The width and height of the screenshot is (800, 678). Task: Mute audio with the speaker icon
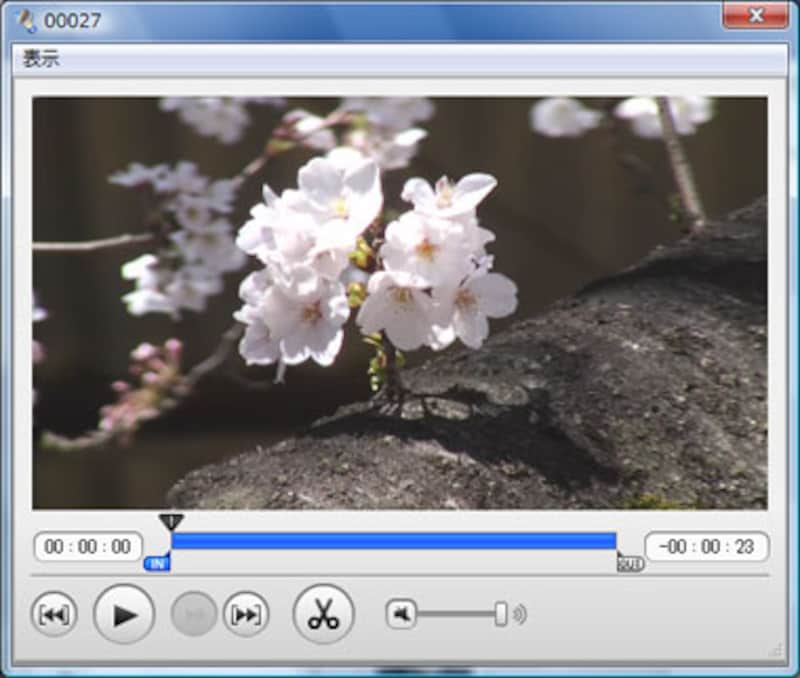pos(401,614)
